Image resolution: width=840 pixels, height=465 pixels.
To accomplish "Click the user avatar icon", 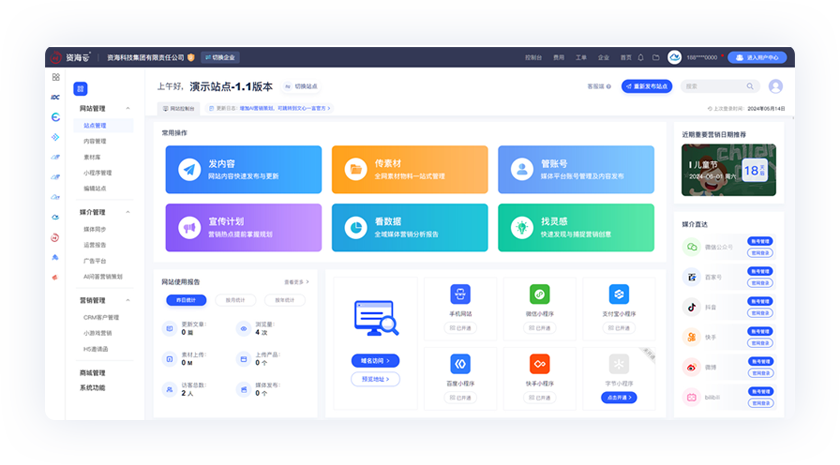I will (x=775, y=86).
